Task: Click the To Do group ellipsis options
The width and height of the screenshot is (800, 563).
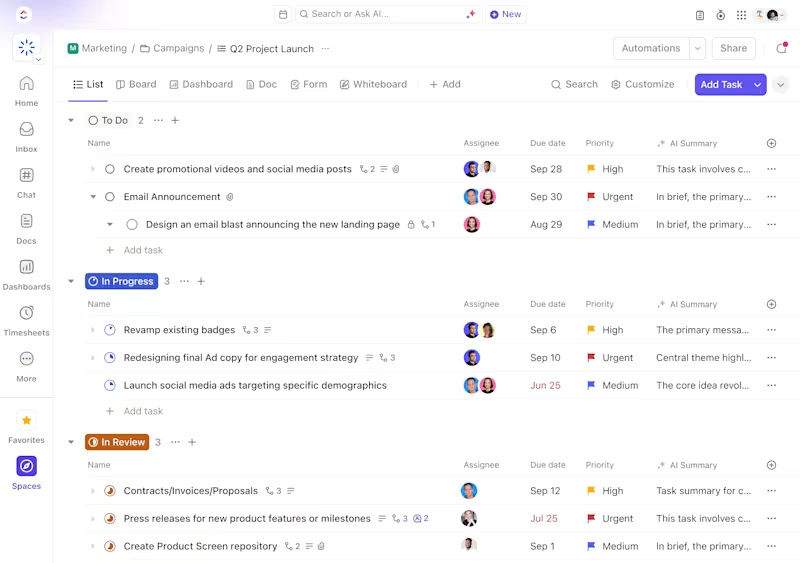Action: (158, 120)
